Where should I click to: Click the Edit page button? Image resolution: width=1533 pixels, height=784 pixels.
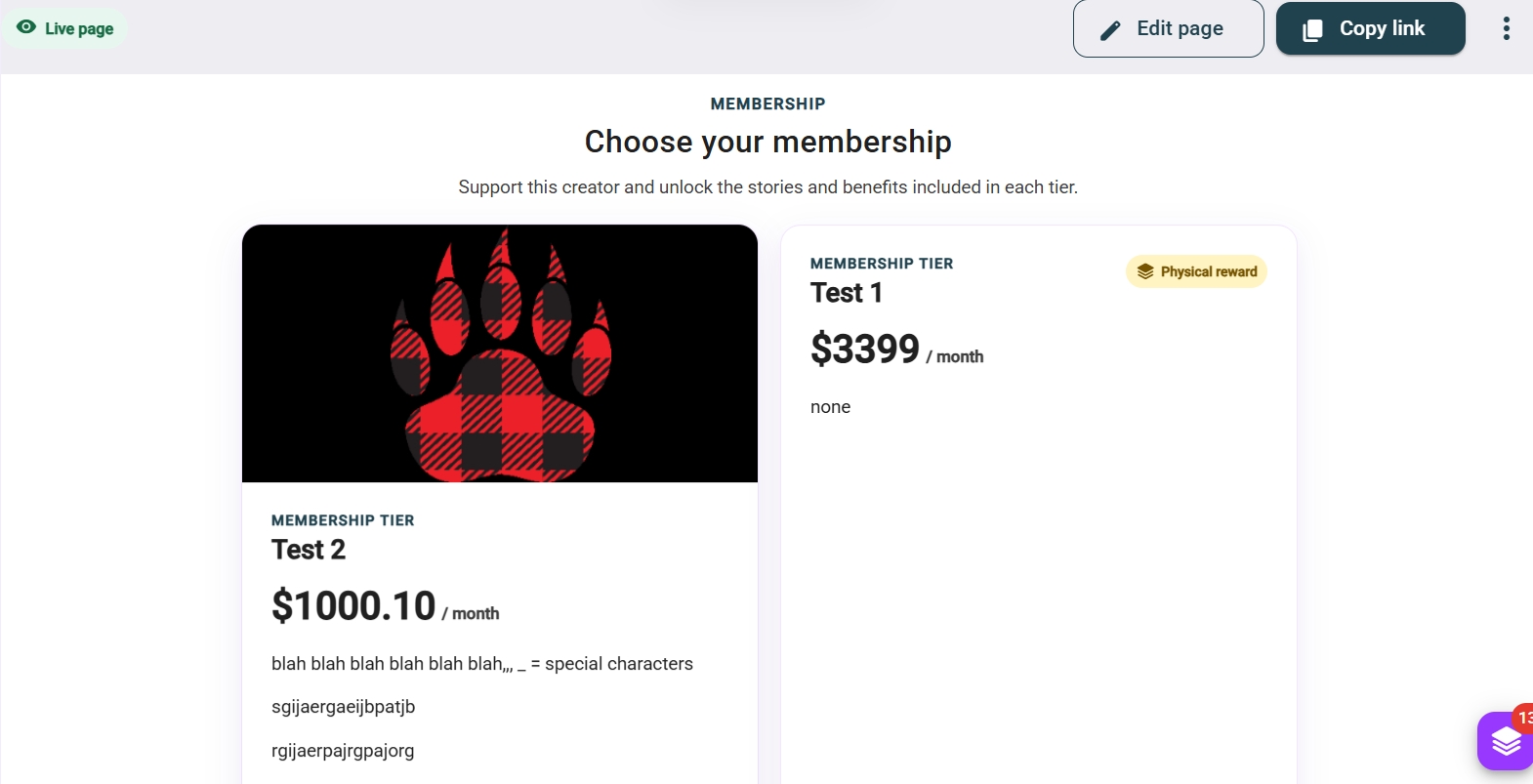pos(1168,29)
